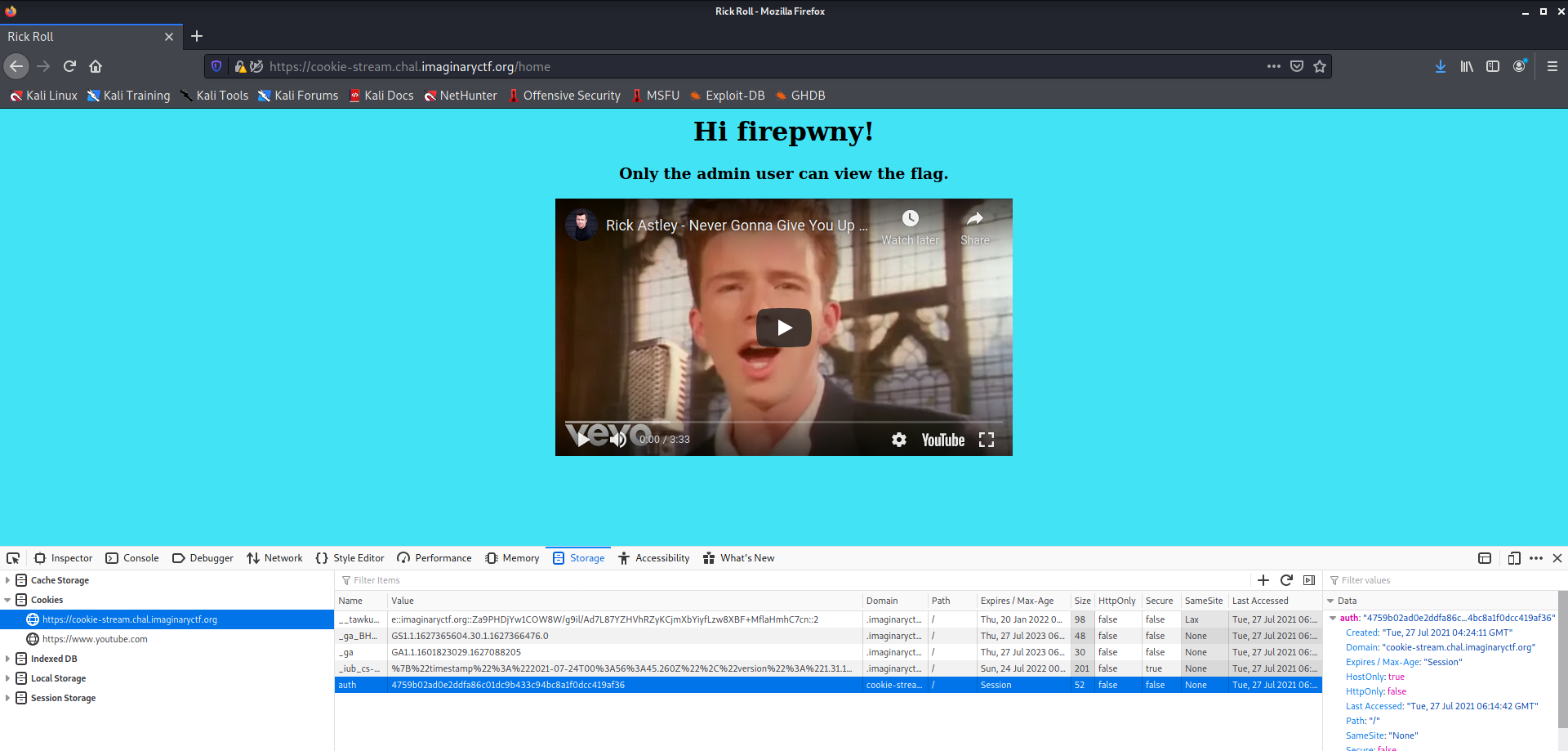The height and width of the screenshot is (751, 1568).
Task: Seek on the video progress bar
Action: tap(783, 422)
